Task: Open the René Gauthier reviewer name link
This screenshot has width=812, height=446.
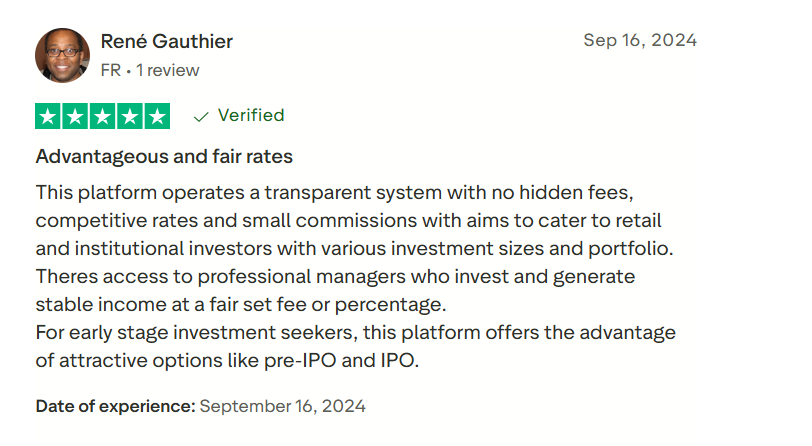Action: pos(166,41)
